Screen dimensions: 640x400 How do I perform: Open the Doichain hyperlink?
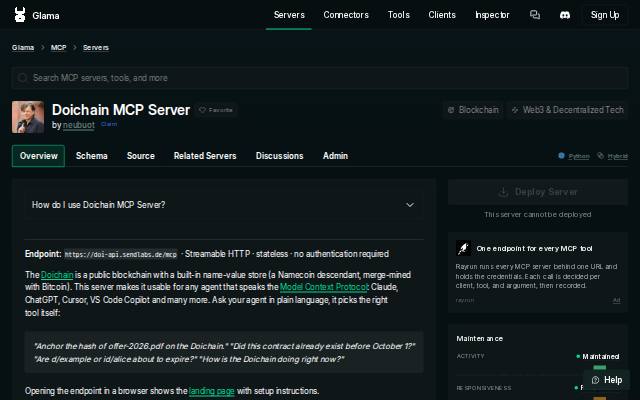[57, 275]
